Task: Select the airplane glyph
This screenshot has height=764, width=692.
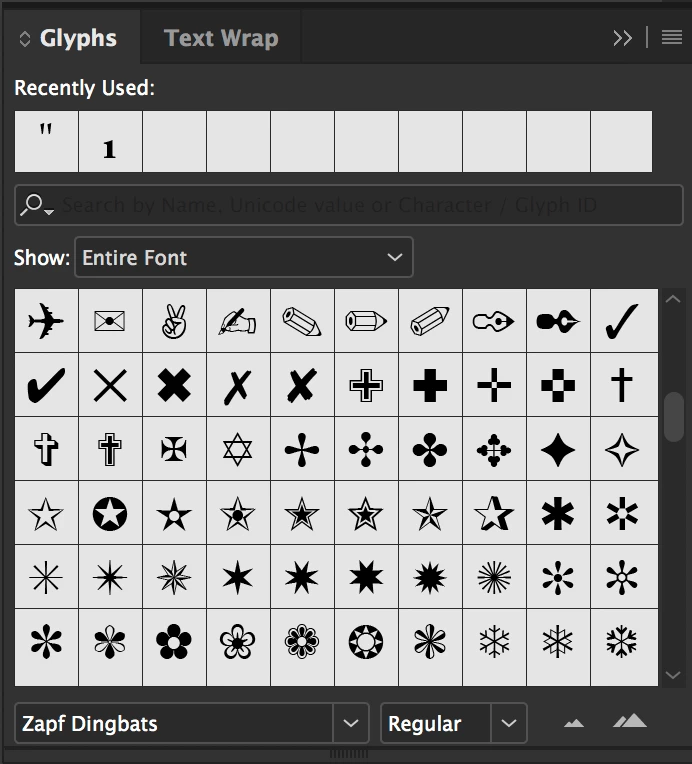Action: [x=46, y=321]
